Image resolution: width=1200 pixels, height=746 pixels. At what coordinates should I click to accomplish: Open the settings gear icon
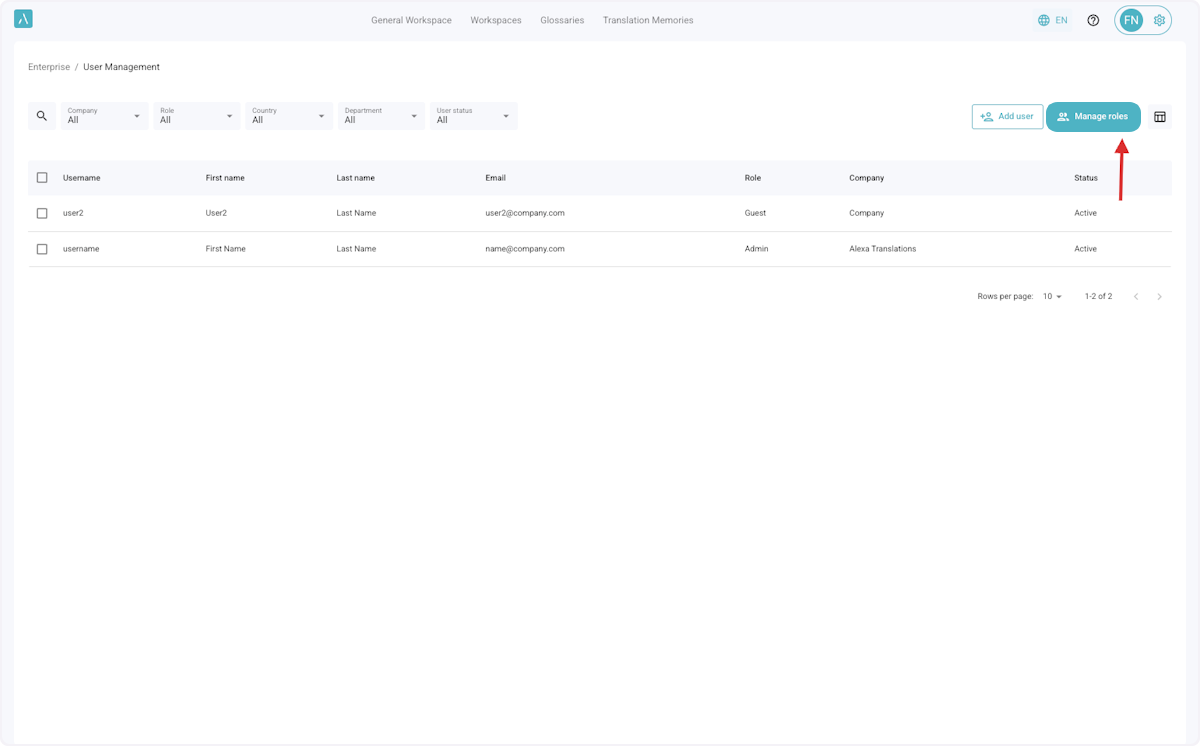1160,20
